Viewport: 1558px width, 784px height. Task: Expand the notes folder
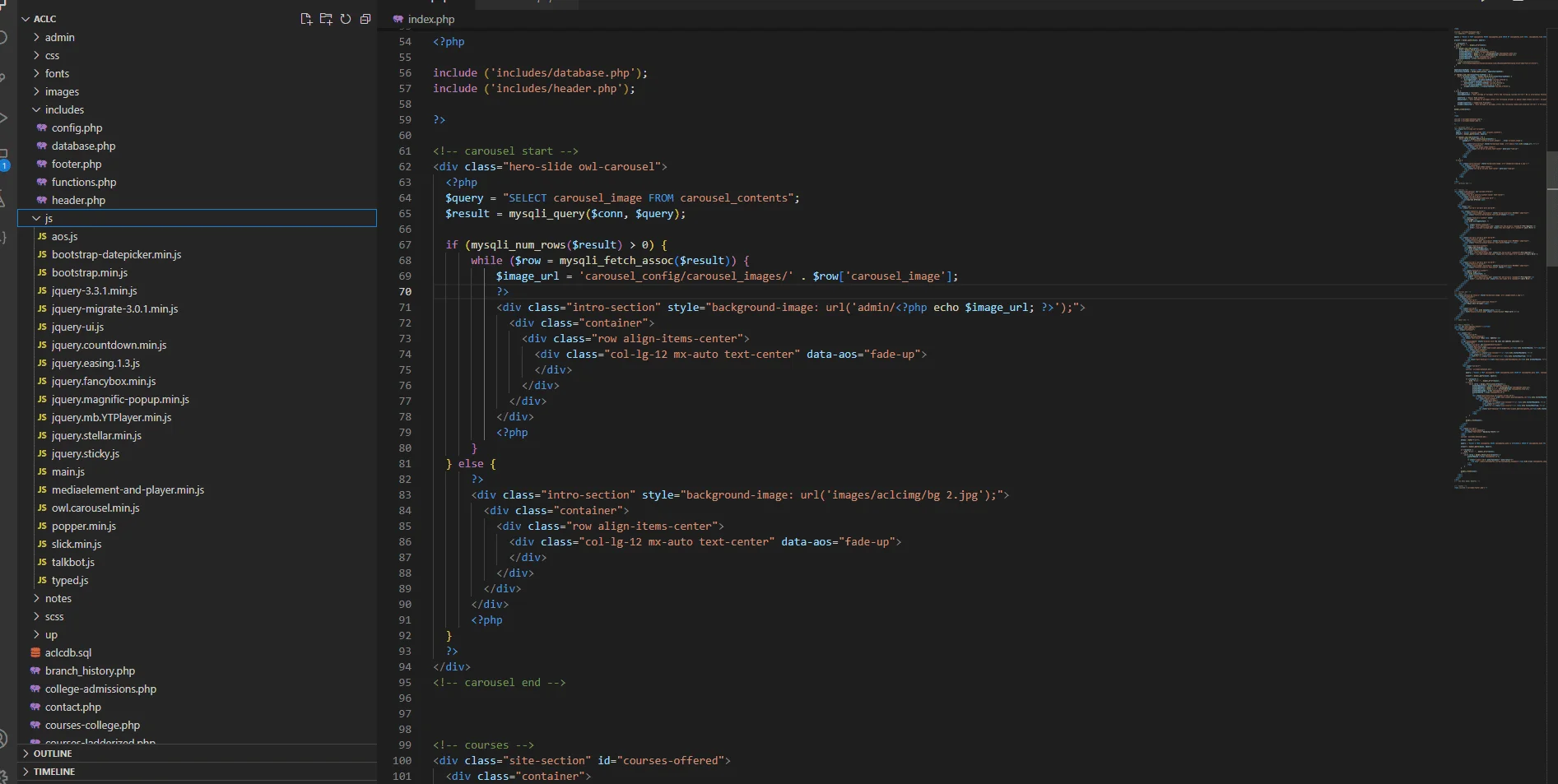(36, 598)
